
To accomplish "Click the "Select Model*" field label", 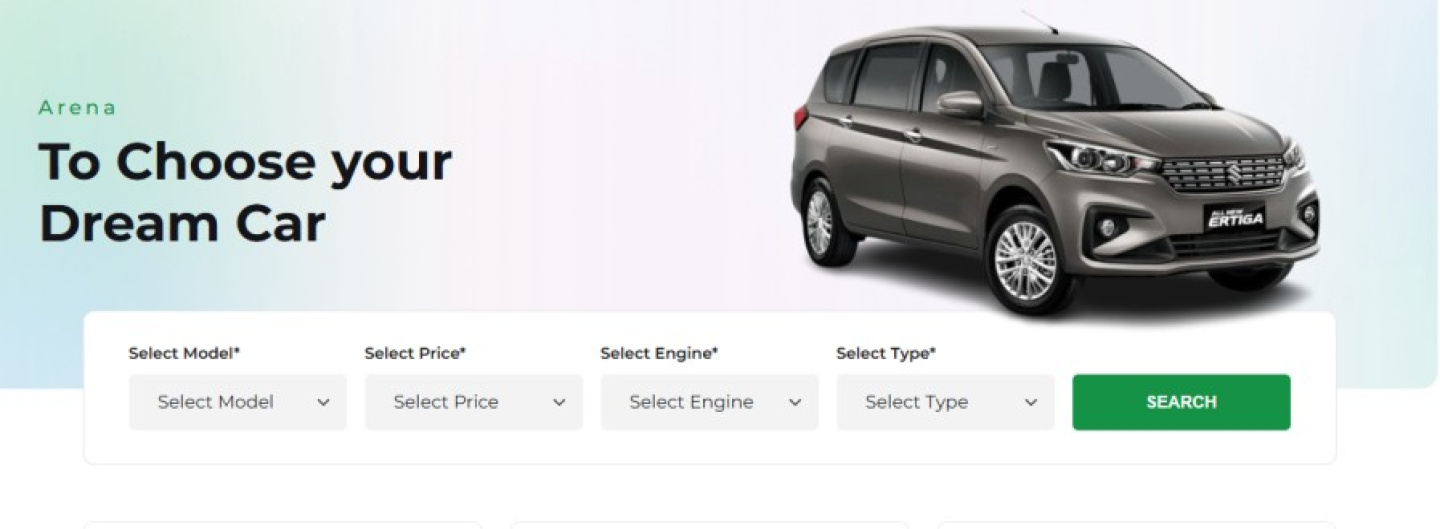I will point(184,353).
